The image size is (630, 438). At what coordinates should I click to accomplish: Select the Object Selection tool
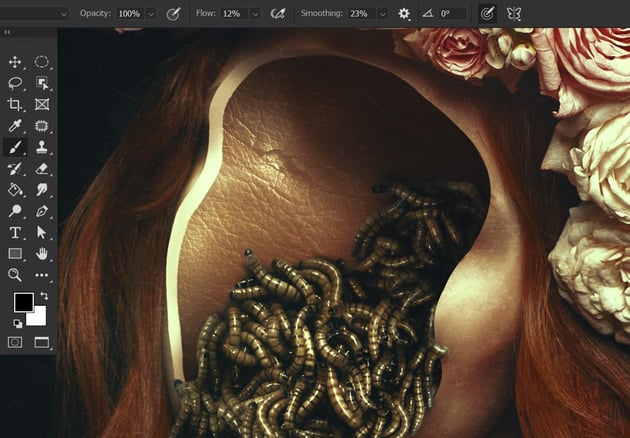42,83
